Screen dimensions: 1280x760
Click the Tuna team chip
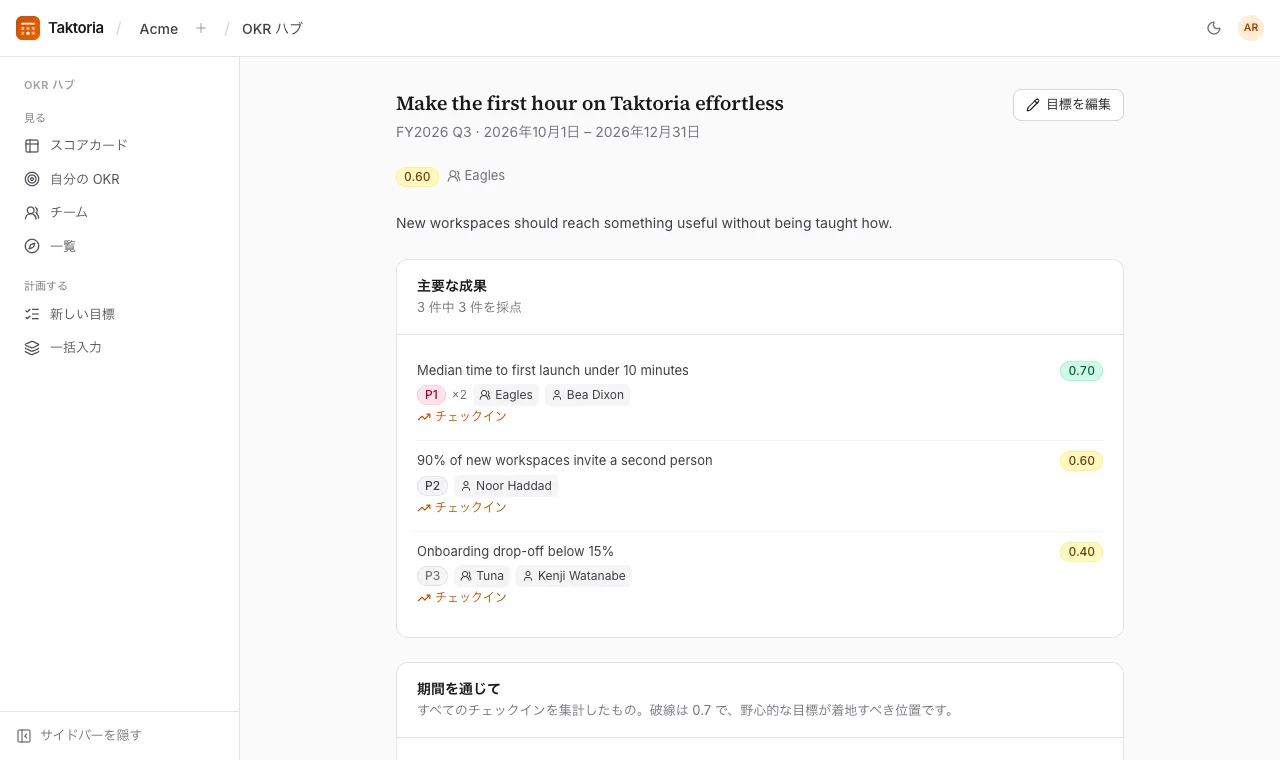[482, 576]
